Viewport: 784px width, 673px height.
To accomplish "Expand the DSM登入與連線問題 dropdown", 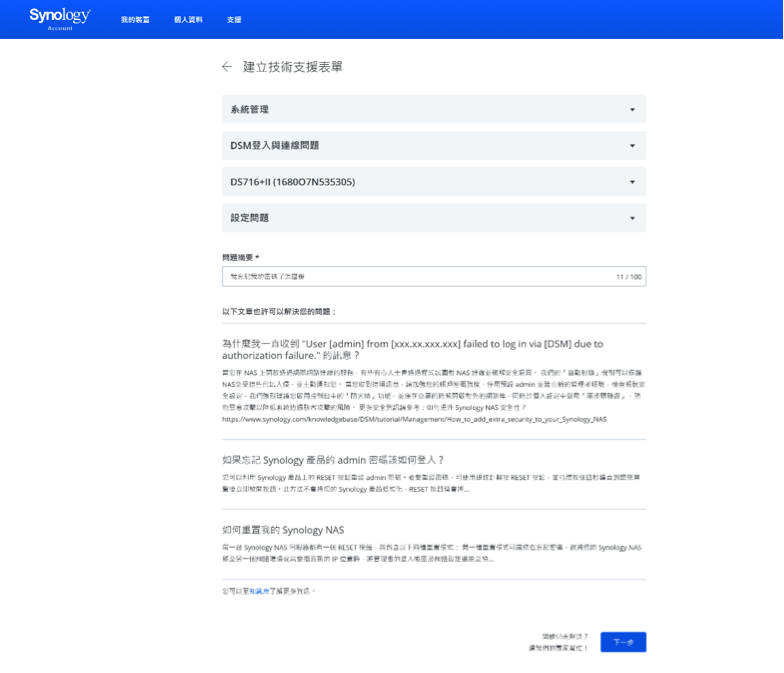I will 434,146.
